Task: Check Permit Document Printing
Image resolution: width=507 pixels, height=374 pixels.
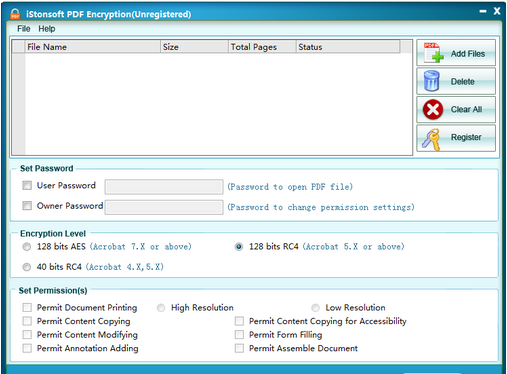Action: 27,307
